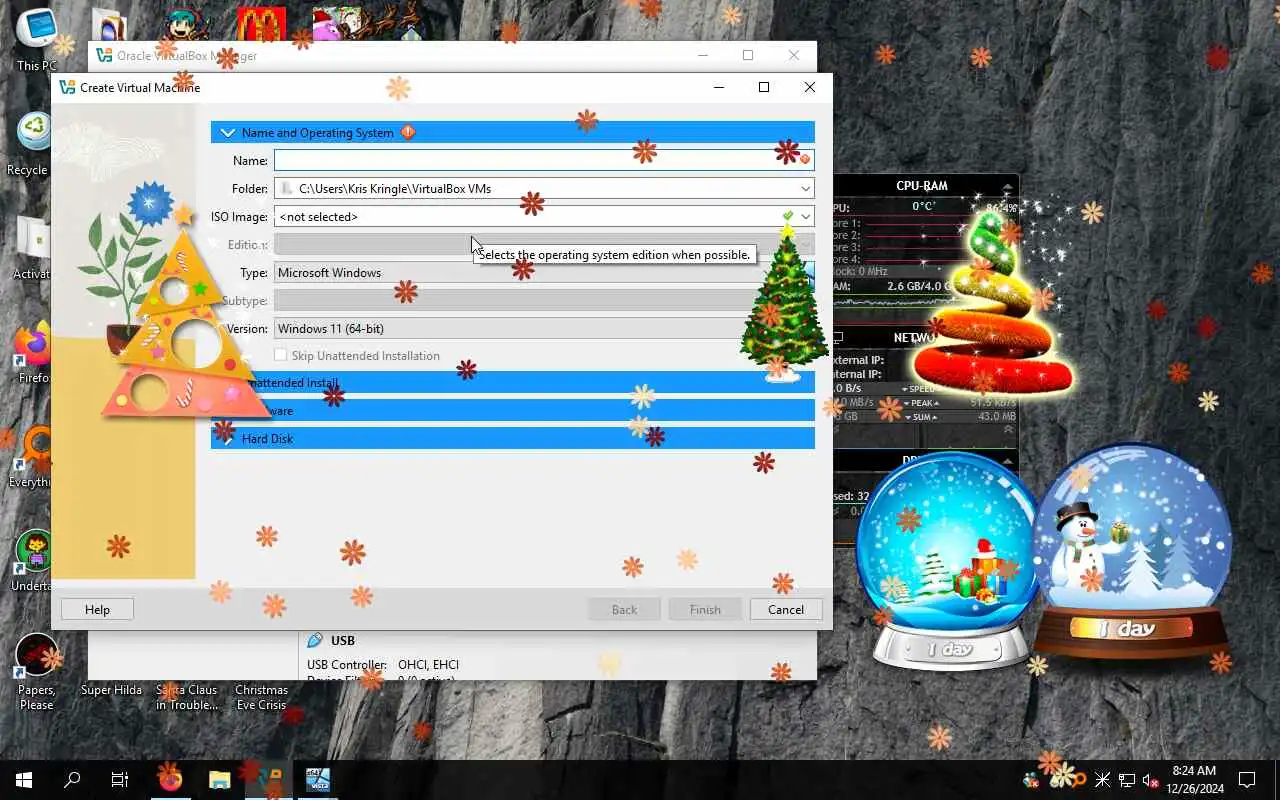The width and height of the screenshot is (1280, 800).
Task: Click the Back button
Action: coord(624,609)
